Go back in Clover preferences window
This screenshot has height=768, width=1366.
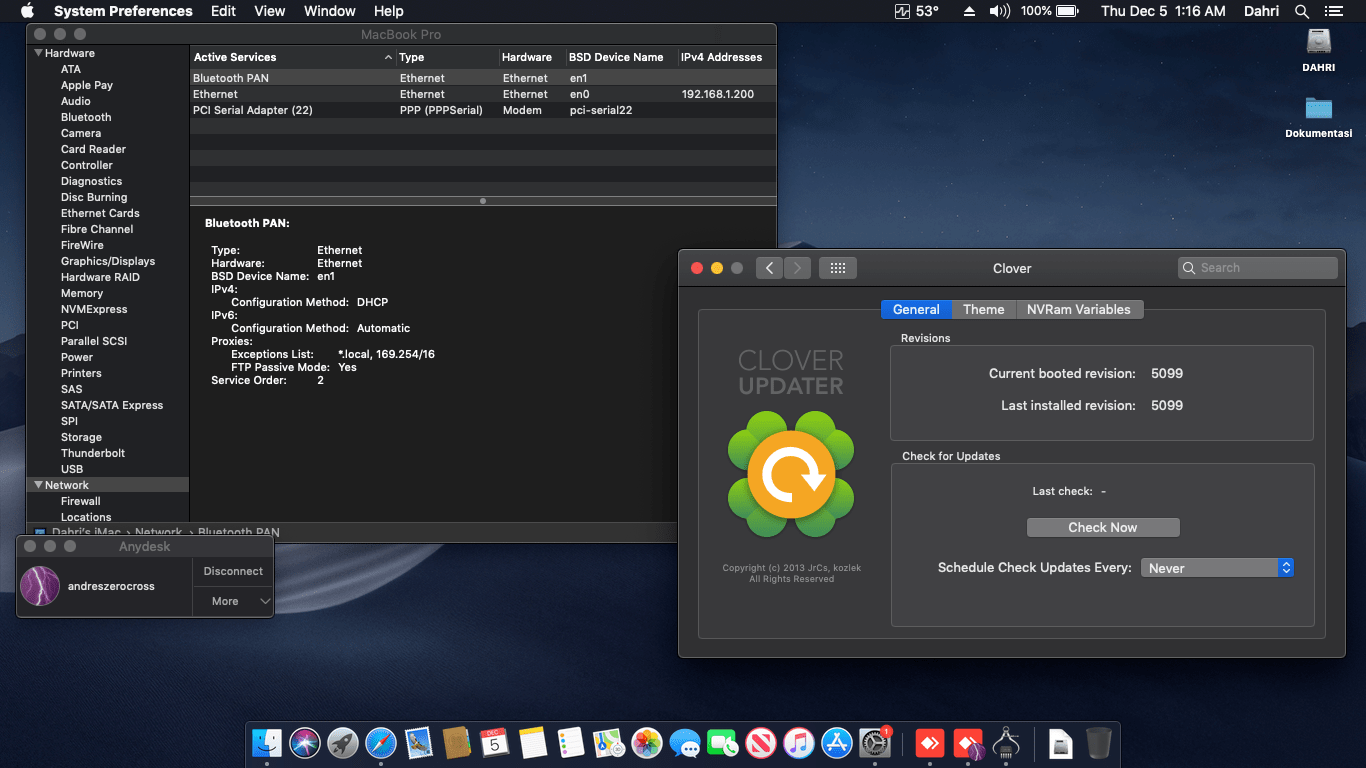(x=769, y=268)
